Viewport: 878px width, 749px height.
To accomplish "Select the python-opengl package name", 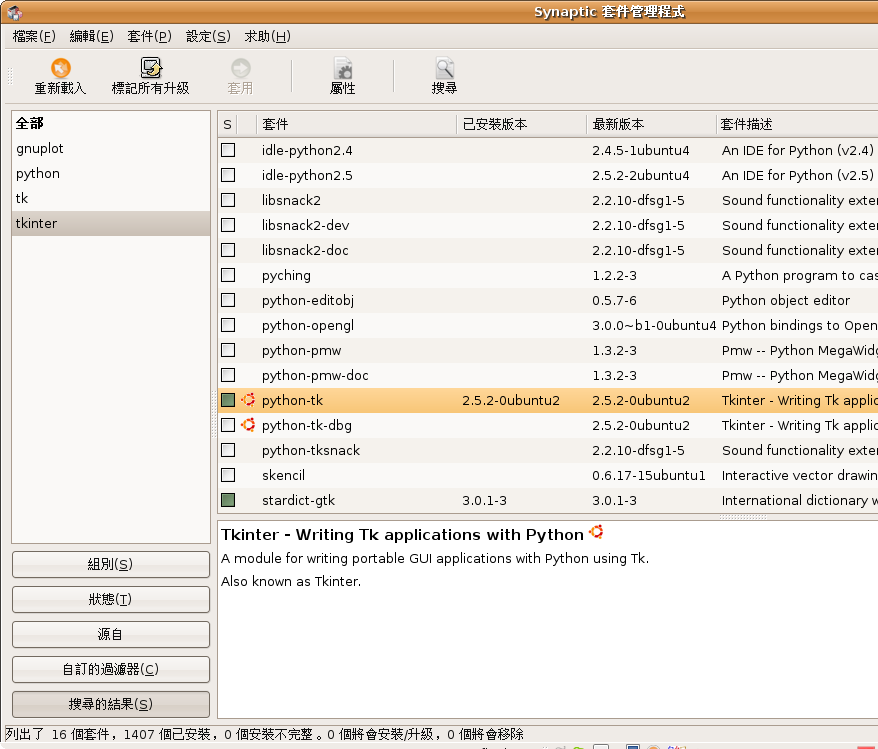I will tap(308, 325).
